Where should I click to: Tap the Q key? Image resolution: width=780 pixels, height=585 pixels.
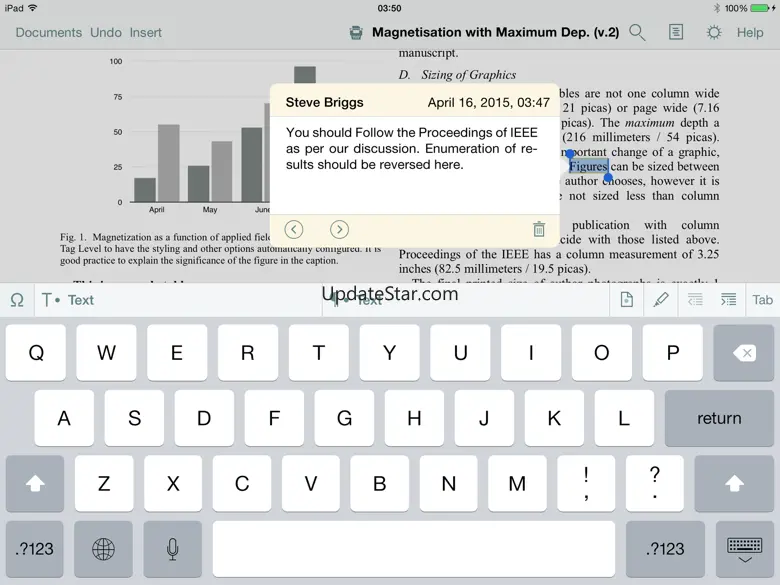(36, 353)
